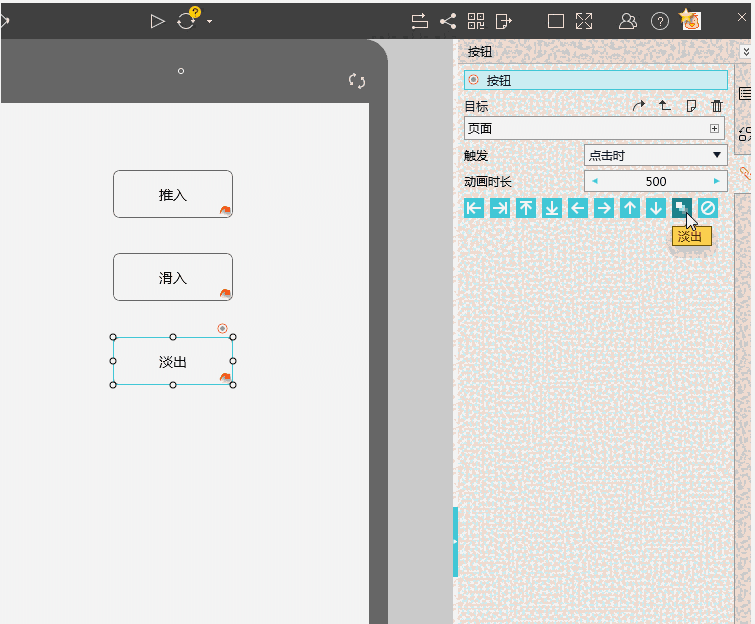Screen dimensions: 755x624
Task: Click the share icon in top toolbar
Action: pos(447,21)
